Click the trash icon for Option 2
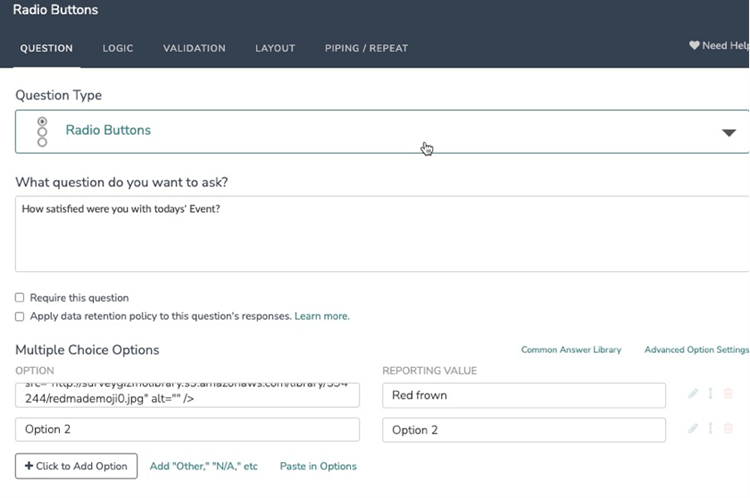The width and height of the screenshot is (750, 498). click(728, 429)
